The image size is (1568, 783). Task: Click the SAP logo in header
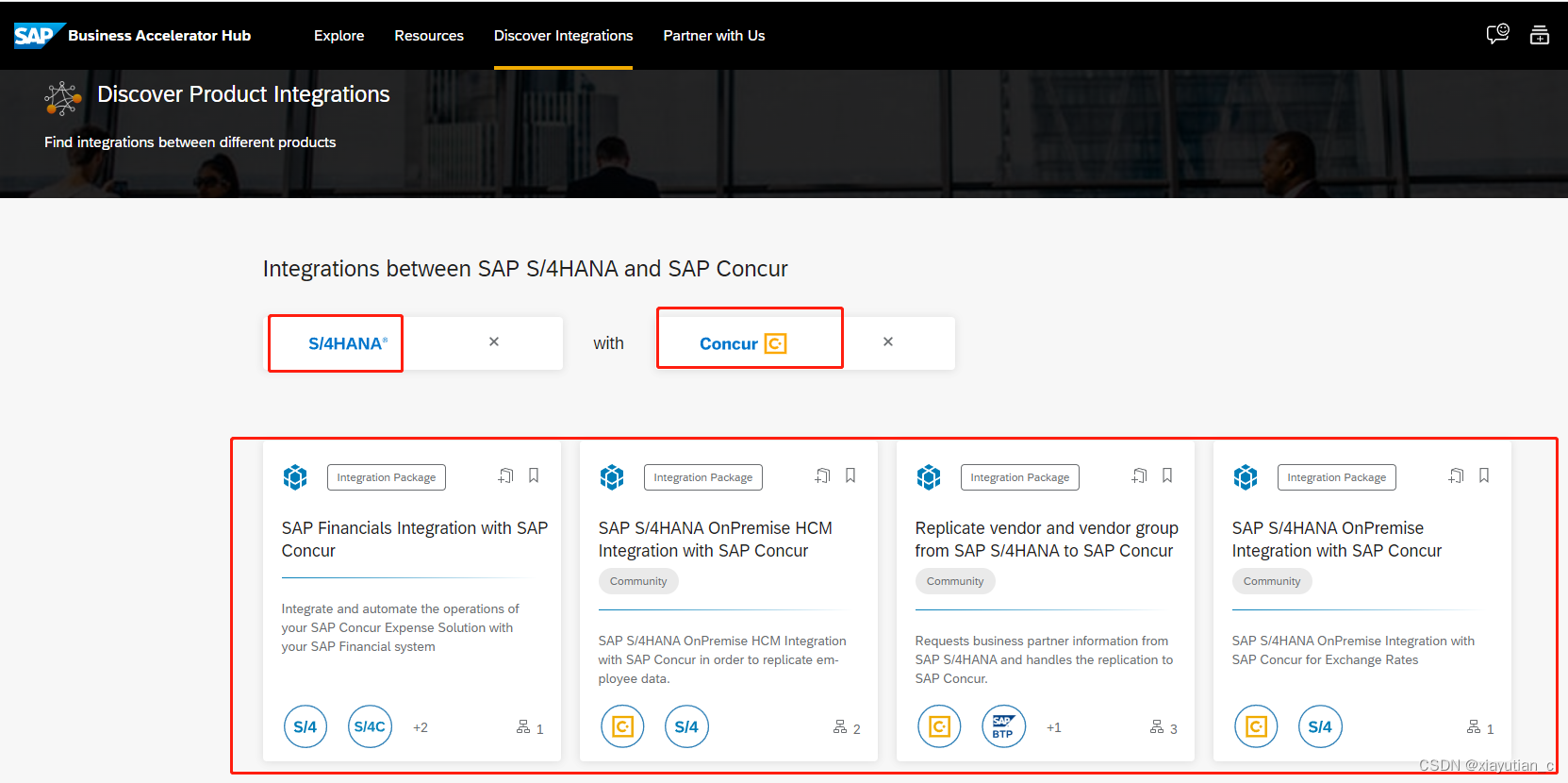click(39, 36)
